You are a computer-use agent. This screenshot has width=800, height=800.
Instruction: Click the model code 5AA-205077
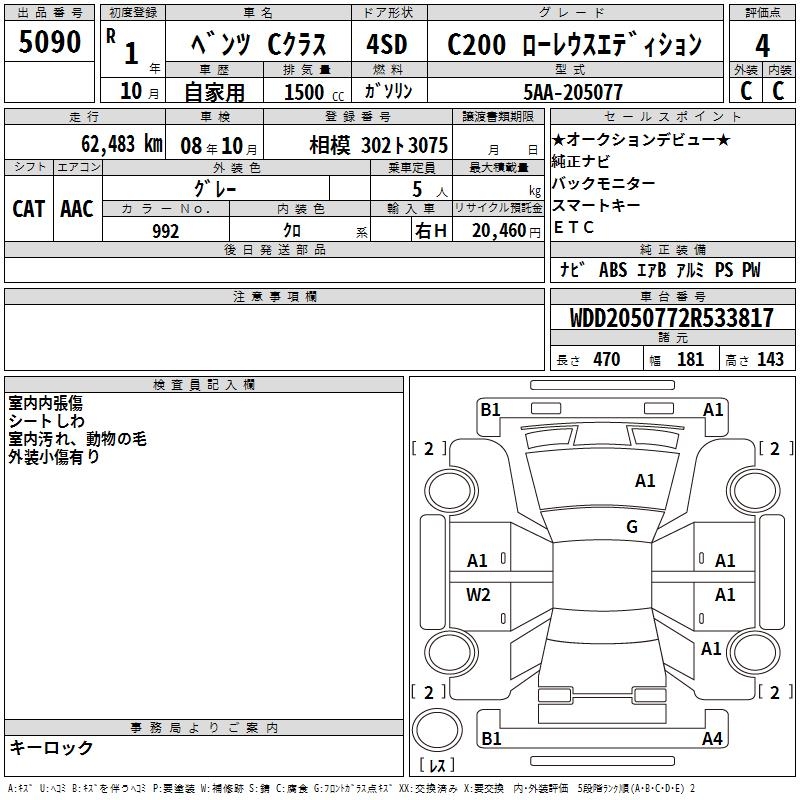coord(574,92)
